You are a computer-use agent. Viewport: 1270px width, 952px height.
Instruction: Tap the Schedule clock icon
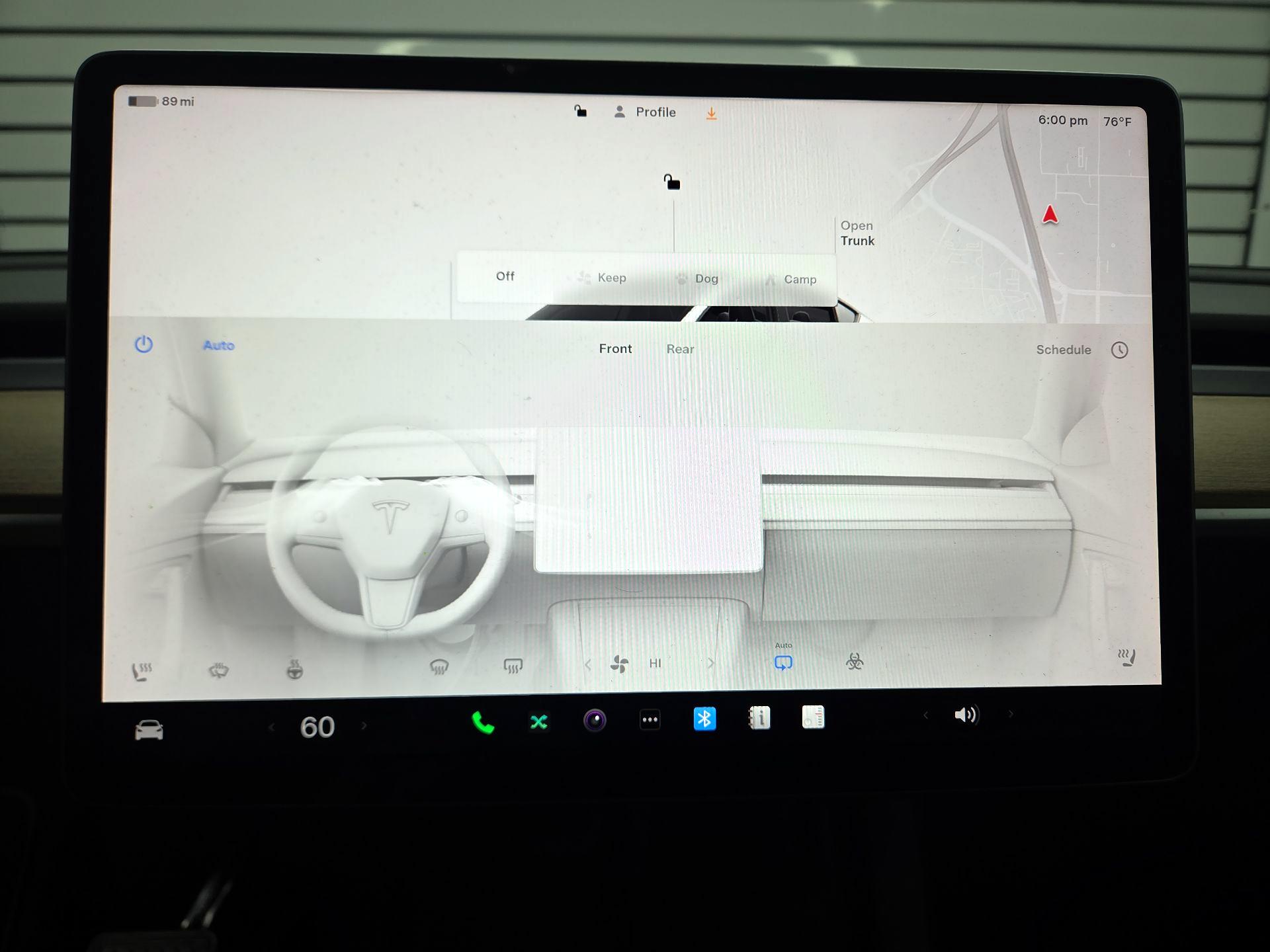pos(1119,350)
